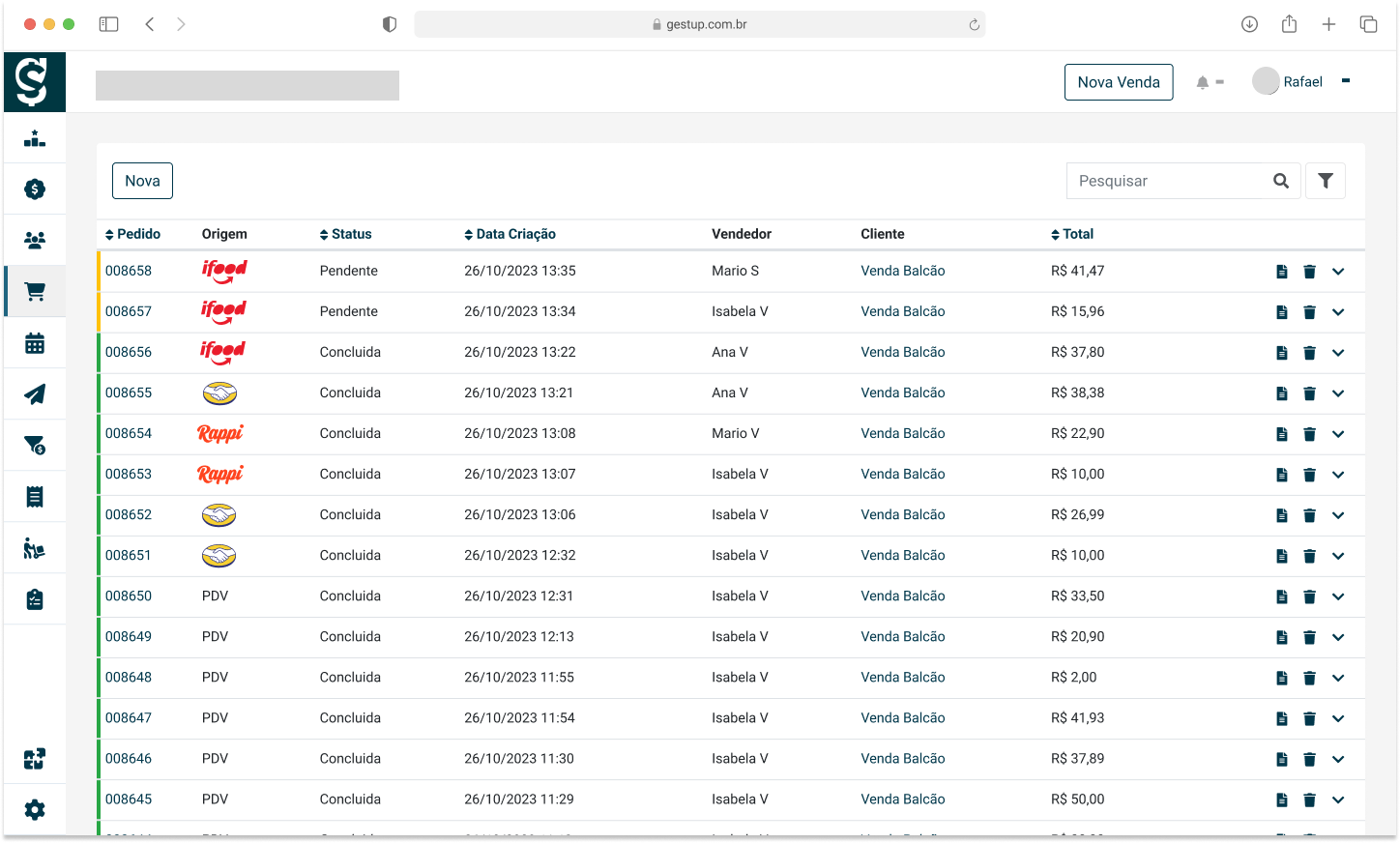Expand details of order 008650

tap(1338, 596)
